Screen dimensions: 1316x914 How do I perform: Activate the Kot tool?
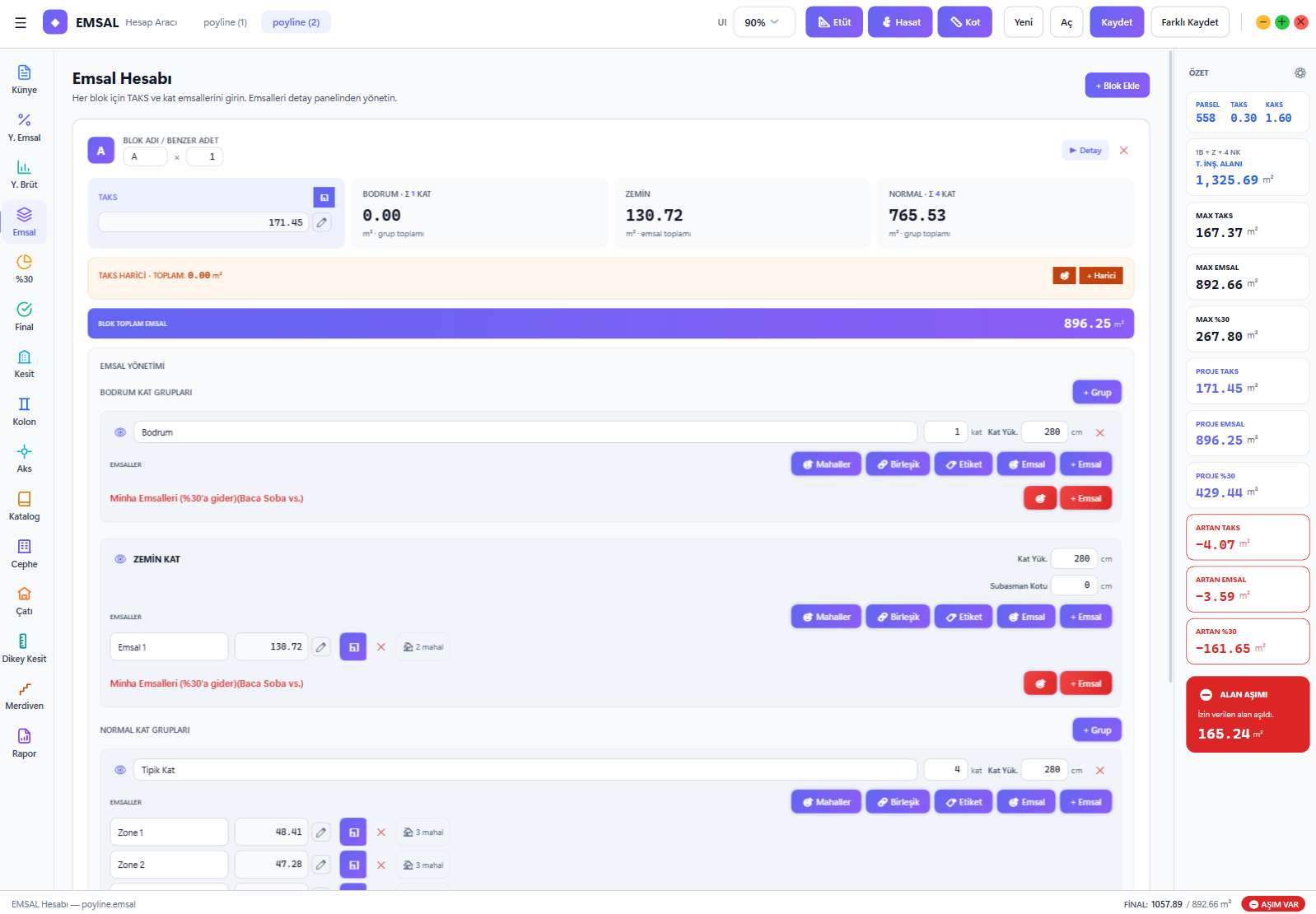pos(965,22)
